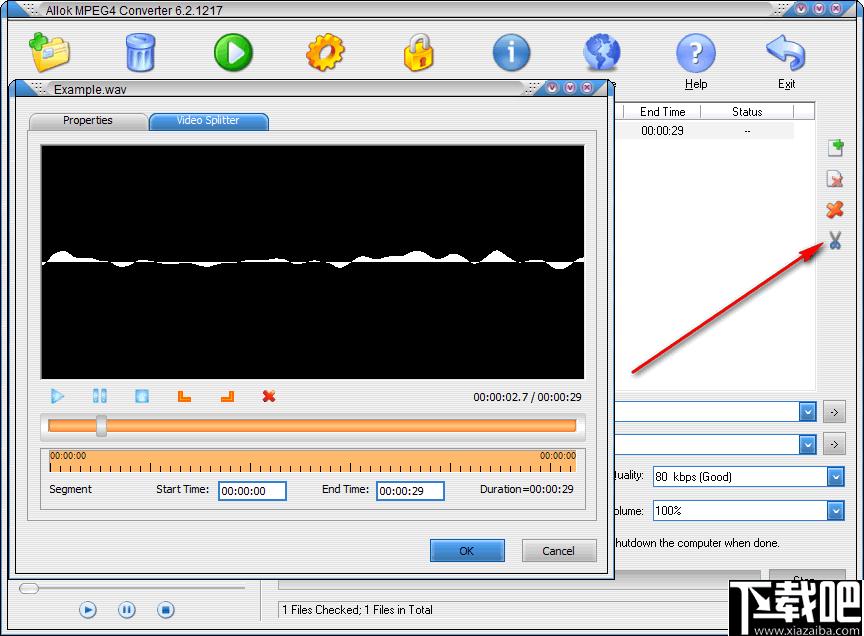Click the Duration=00:00:29 text

tap(526, 489)
